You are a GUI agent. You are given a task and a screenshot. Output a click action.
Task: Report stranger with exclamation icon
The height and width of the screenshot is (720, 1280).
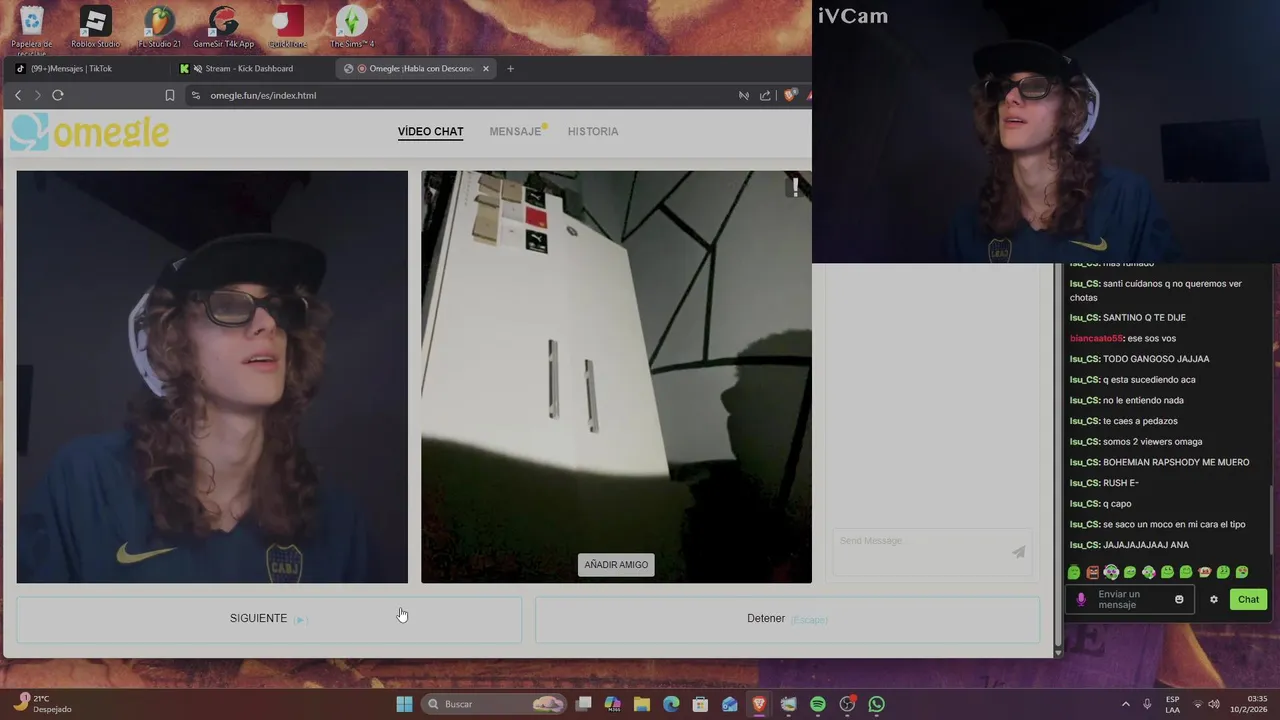tap(796, 186)
